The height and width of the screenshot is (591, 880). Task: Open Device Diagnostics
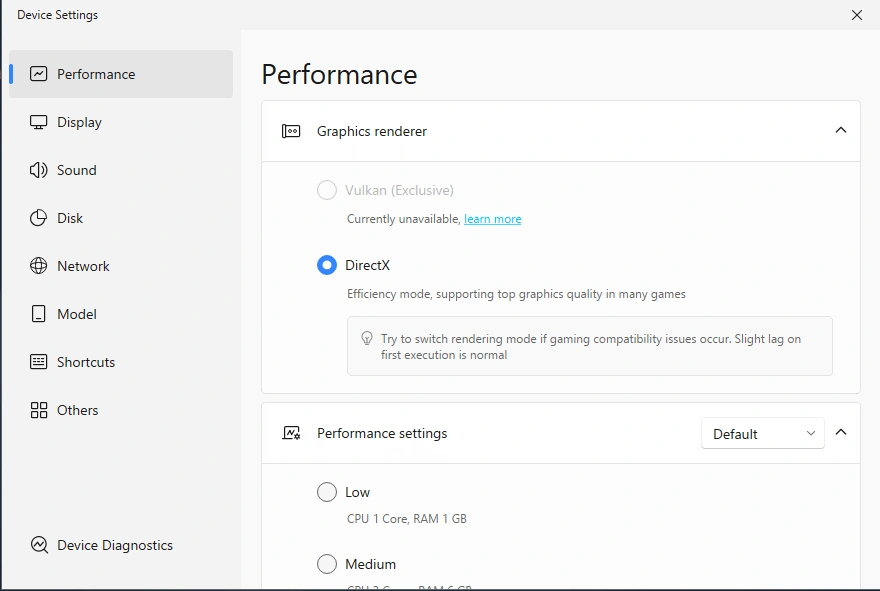point(114,545)
